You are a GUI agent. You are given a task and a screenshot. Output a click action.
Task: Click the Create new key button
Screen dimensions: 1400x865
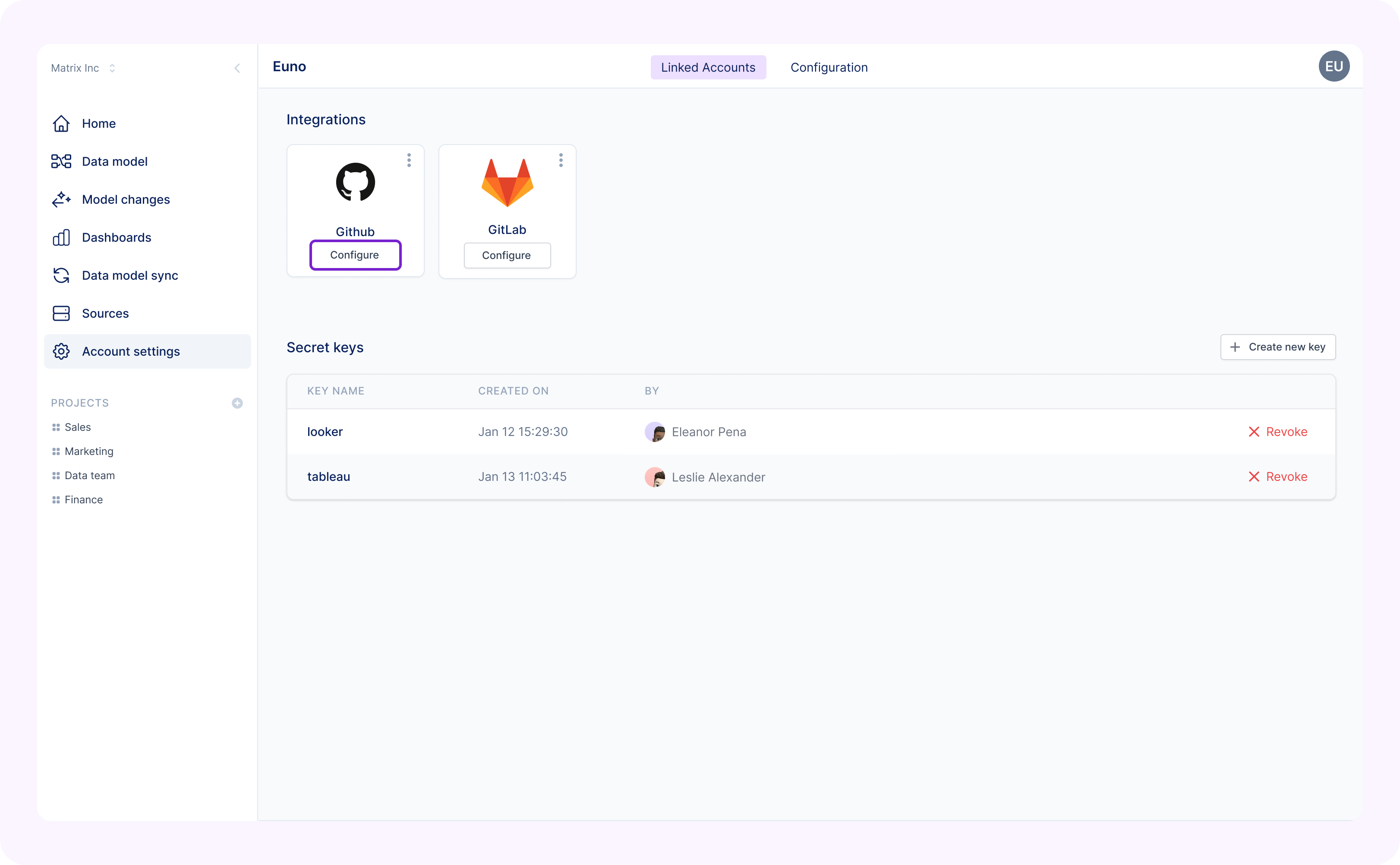(x=1277, y=347)
